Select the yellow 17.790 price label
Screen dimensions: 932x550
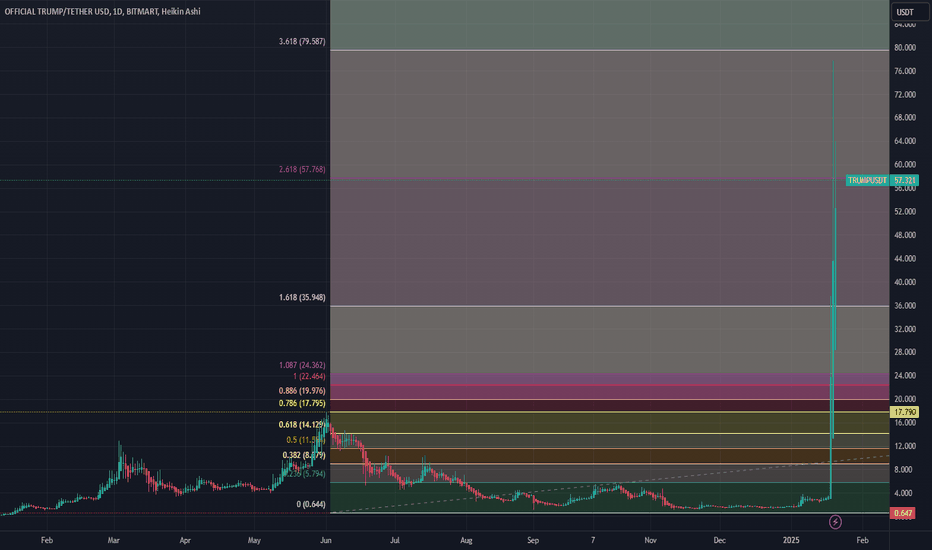click(904, 412)
